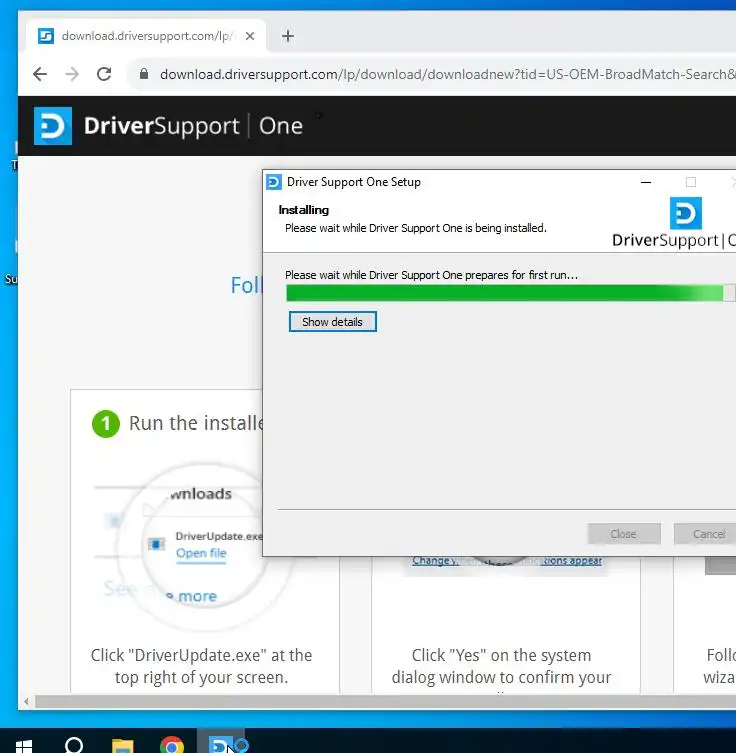Open the Windows Start menu

coord(24,745)
